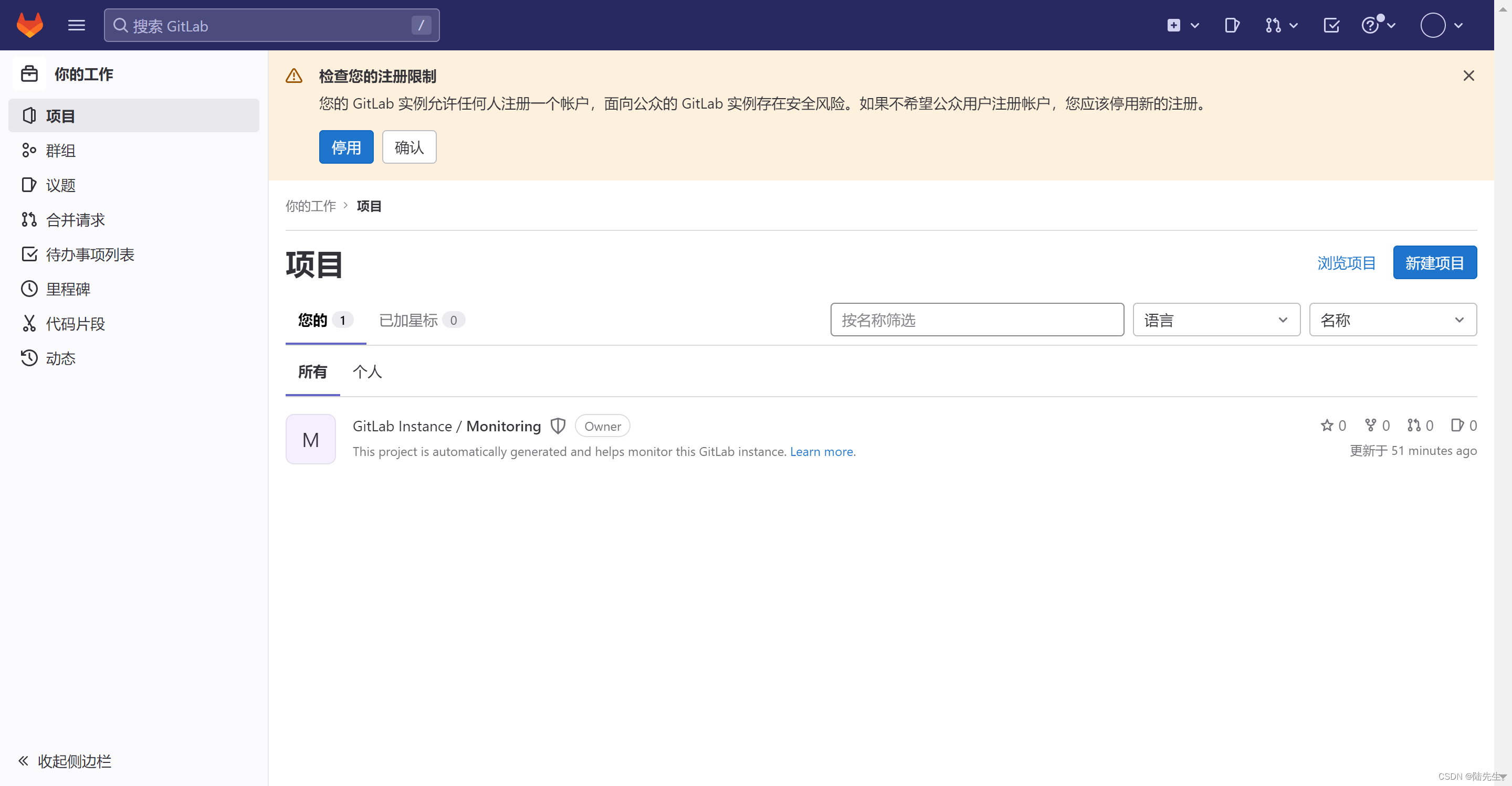Collapse sidebar via 收起侧边栏
Viewport: 1512px width, 786px height.
[x=65, y=761]
